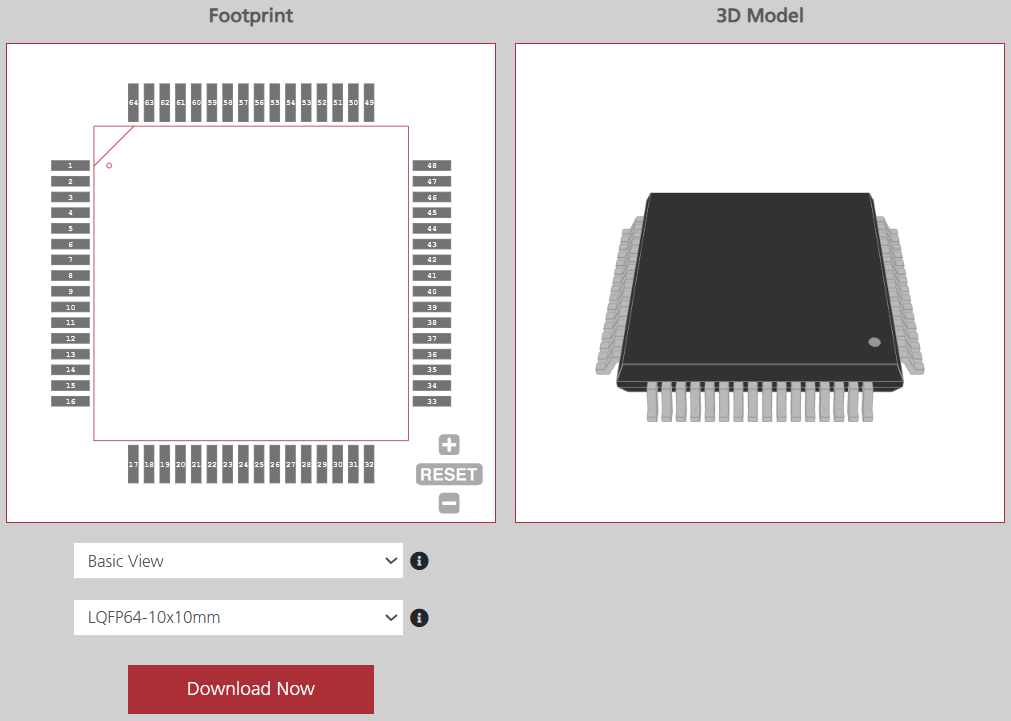Zoom in using the plus icon
This screenshot has width=1011, height=721.
tap(448, 444)
